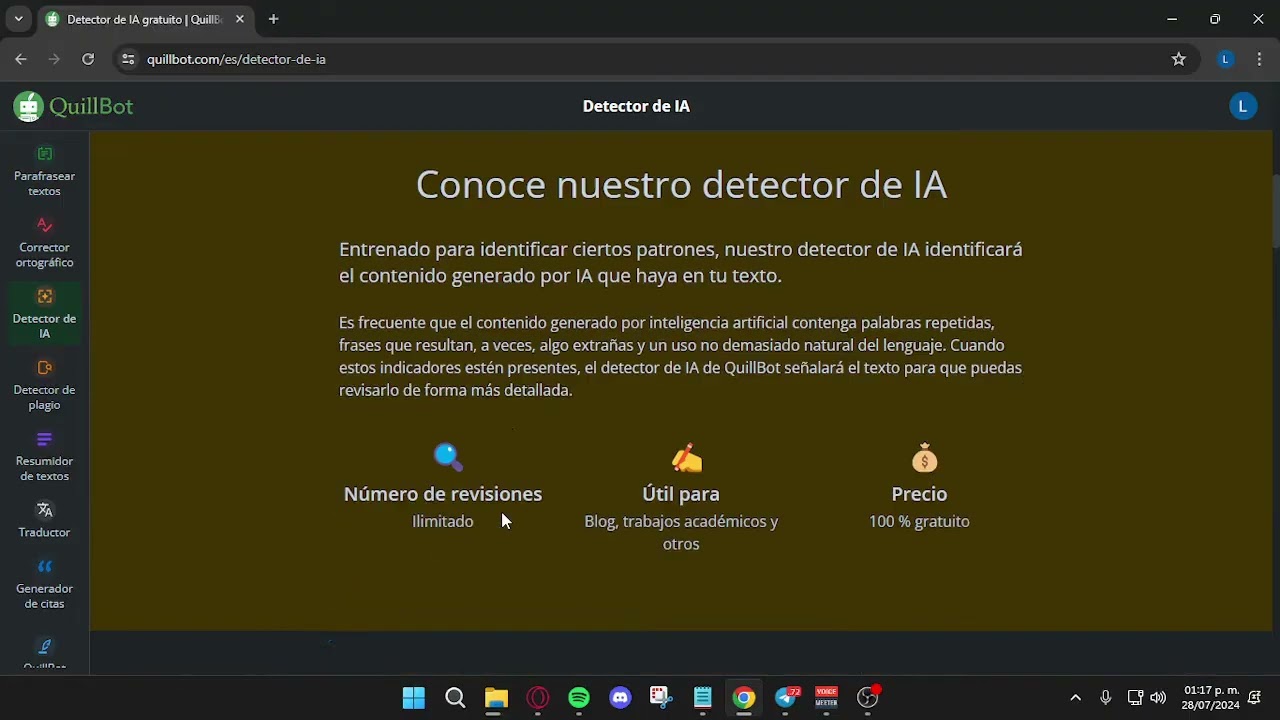Open the Traductor tool
The image size is (1280, 720).
[44, 520]
